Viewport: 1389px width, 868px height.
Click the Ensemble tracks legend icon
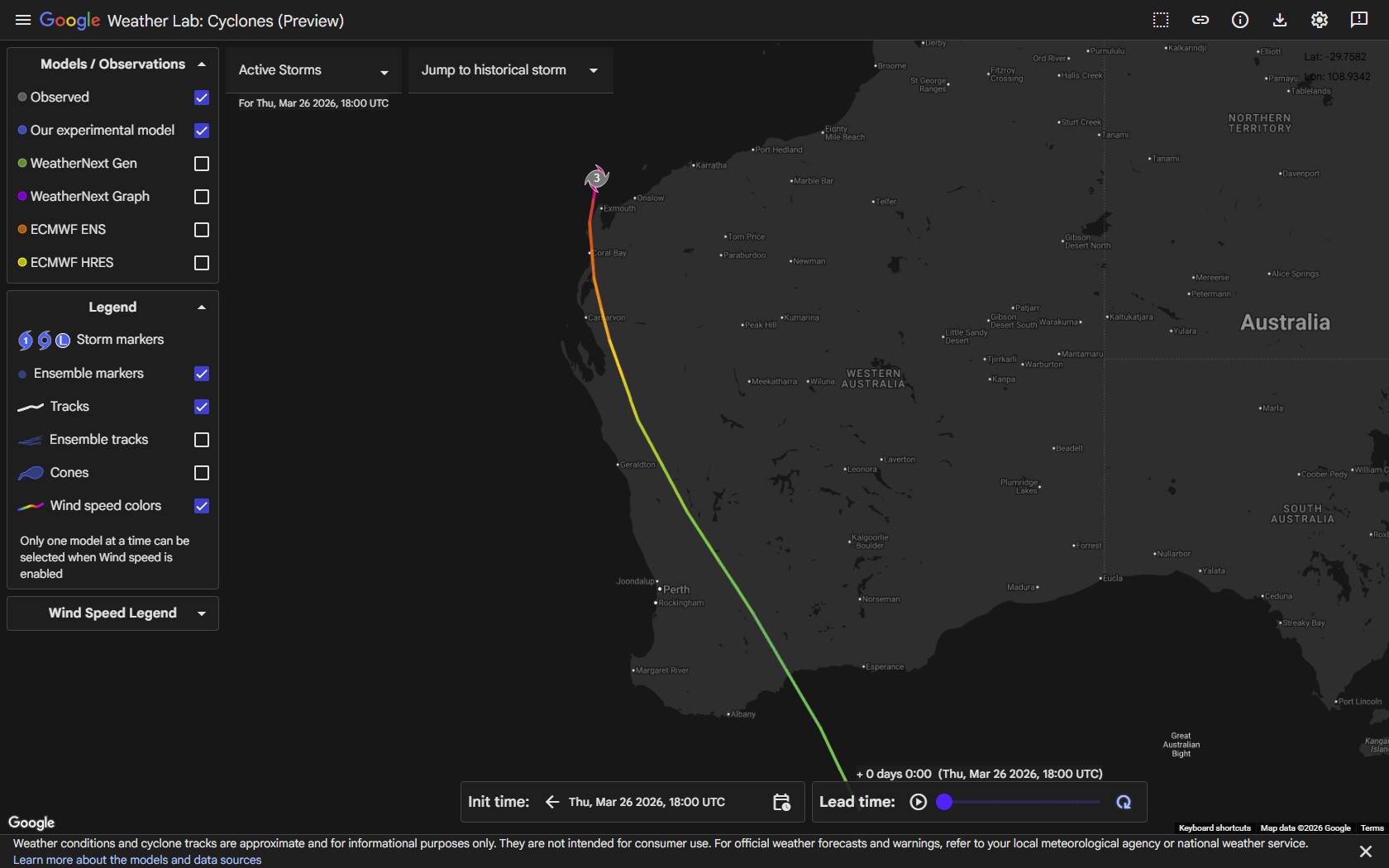pos(31,440)
